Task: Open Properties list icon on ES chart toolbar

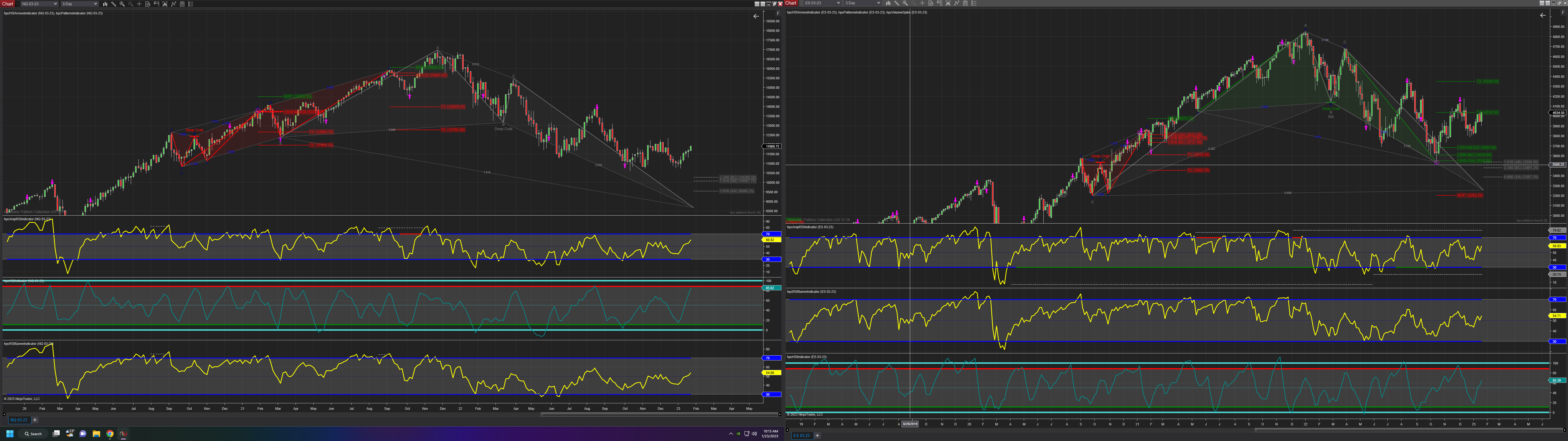Action: tap(974, 3)
